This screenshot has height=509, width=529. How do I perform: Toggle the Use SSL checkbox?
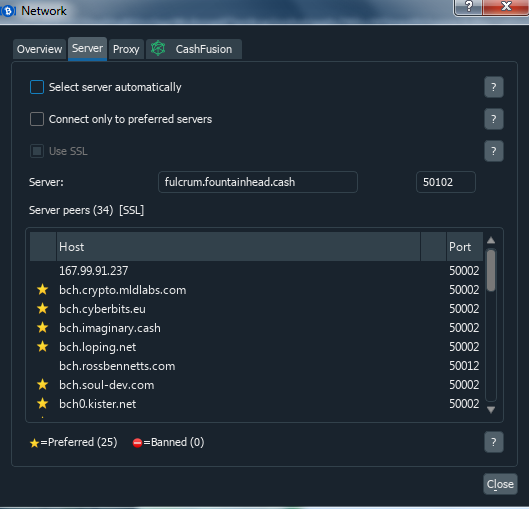coord(37,151)
